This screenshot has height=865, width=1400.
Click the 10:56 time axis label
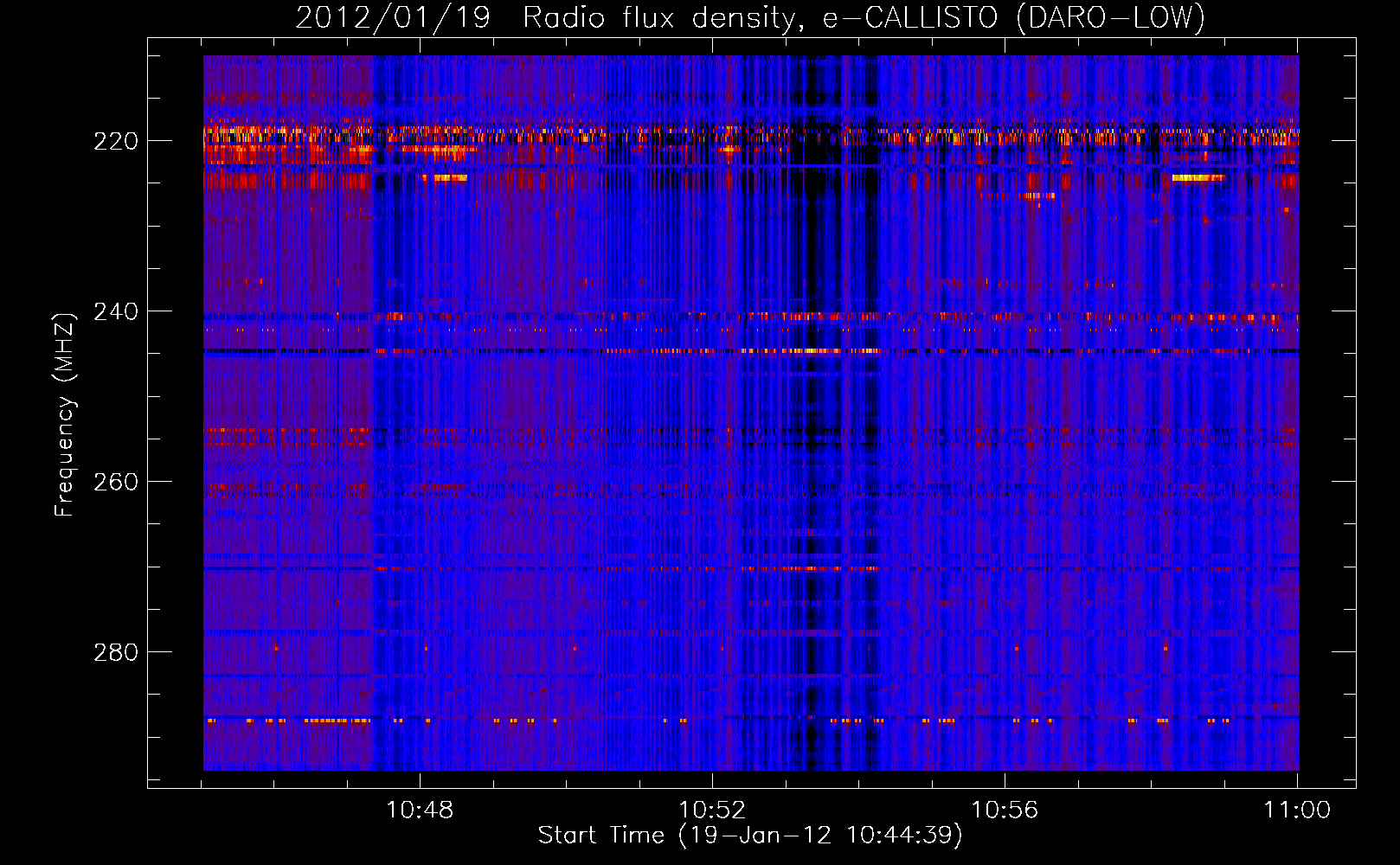point(1005,811)
